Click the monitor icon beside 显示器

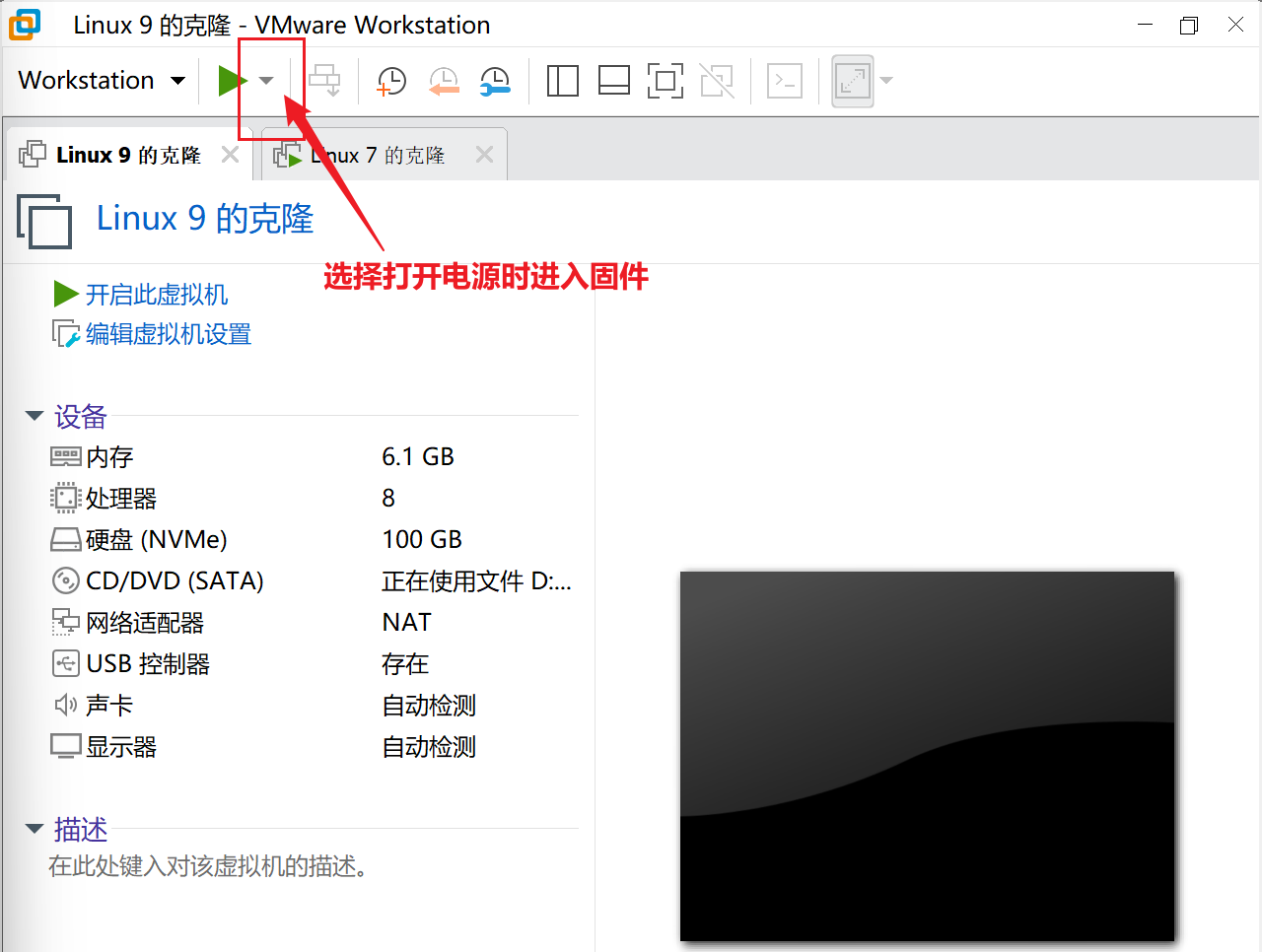click(65, 746)
